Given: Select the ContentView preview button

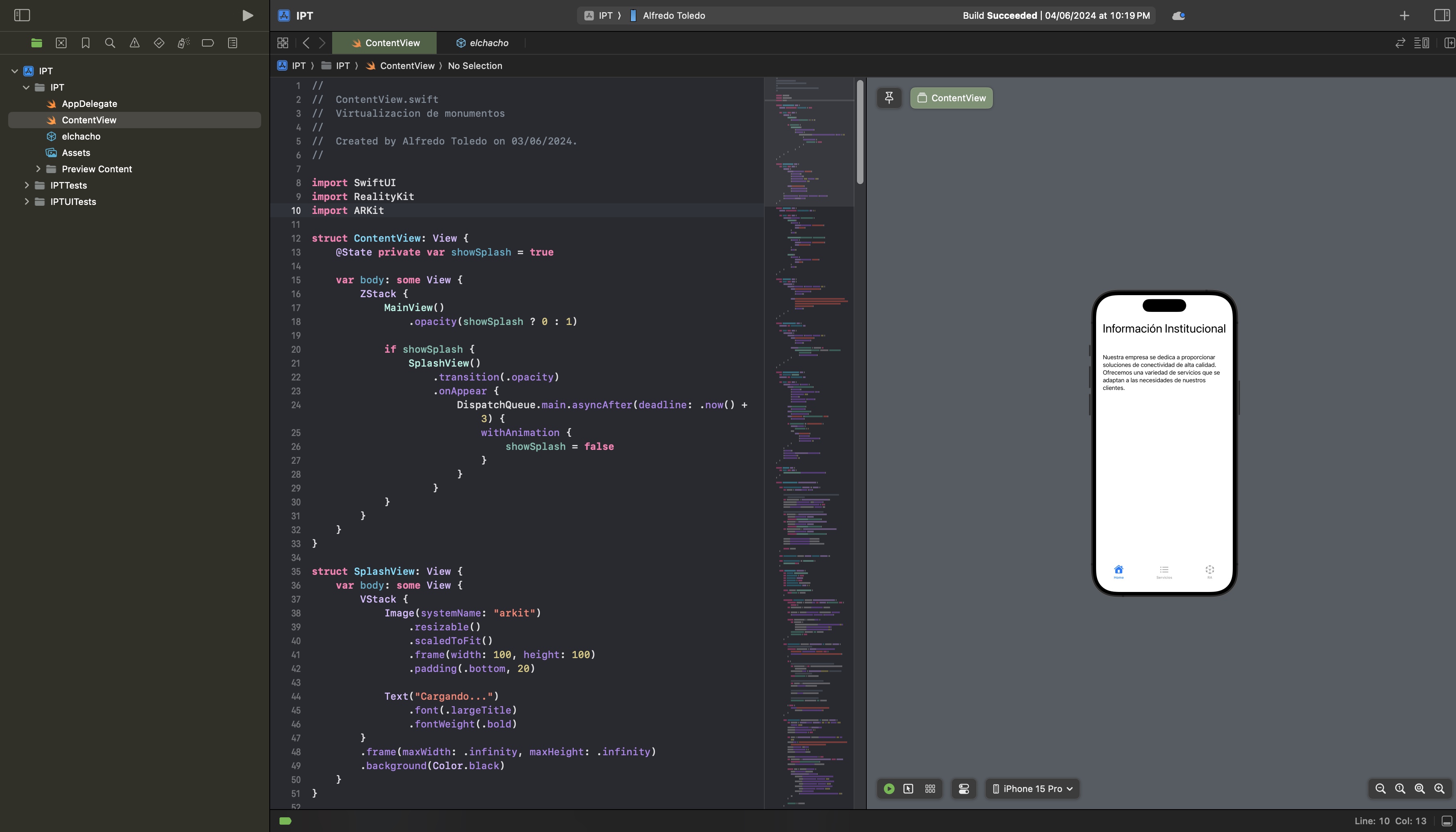Looking at the screenshot, I should pos(952,98).
